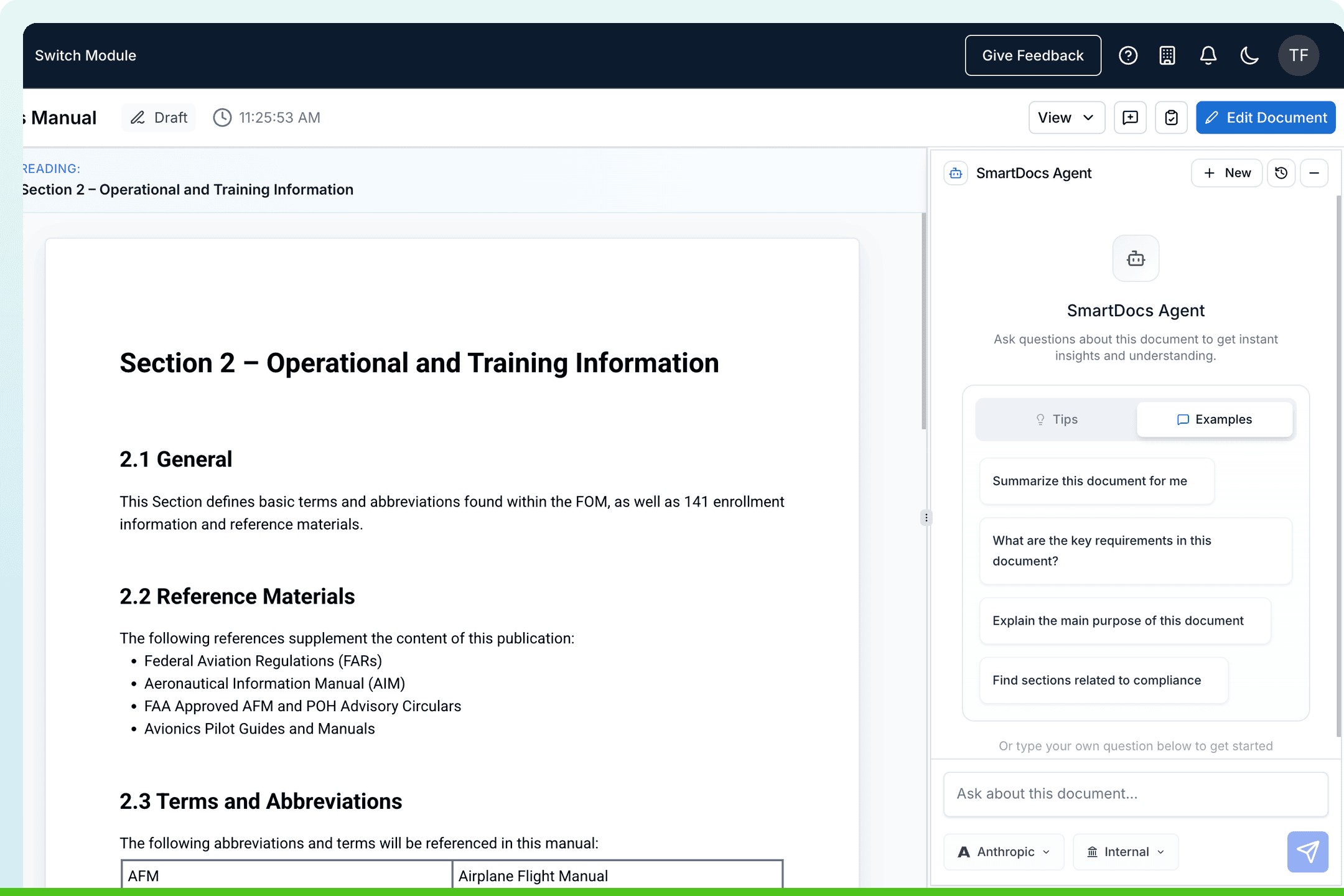Open the organization building icon

(x=1167, y=55)
